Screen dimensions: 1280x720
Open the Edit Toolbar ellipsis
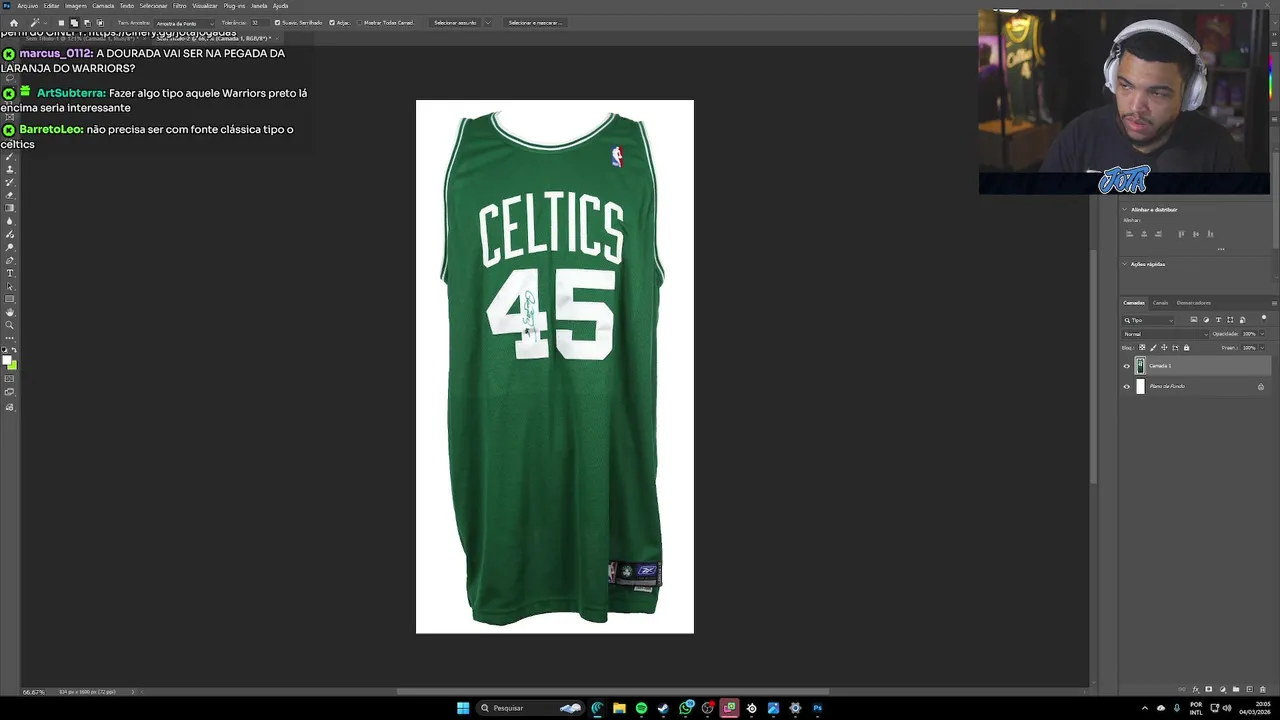click(10, 338)
